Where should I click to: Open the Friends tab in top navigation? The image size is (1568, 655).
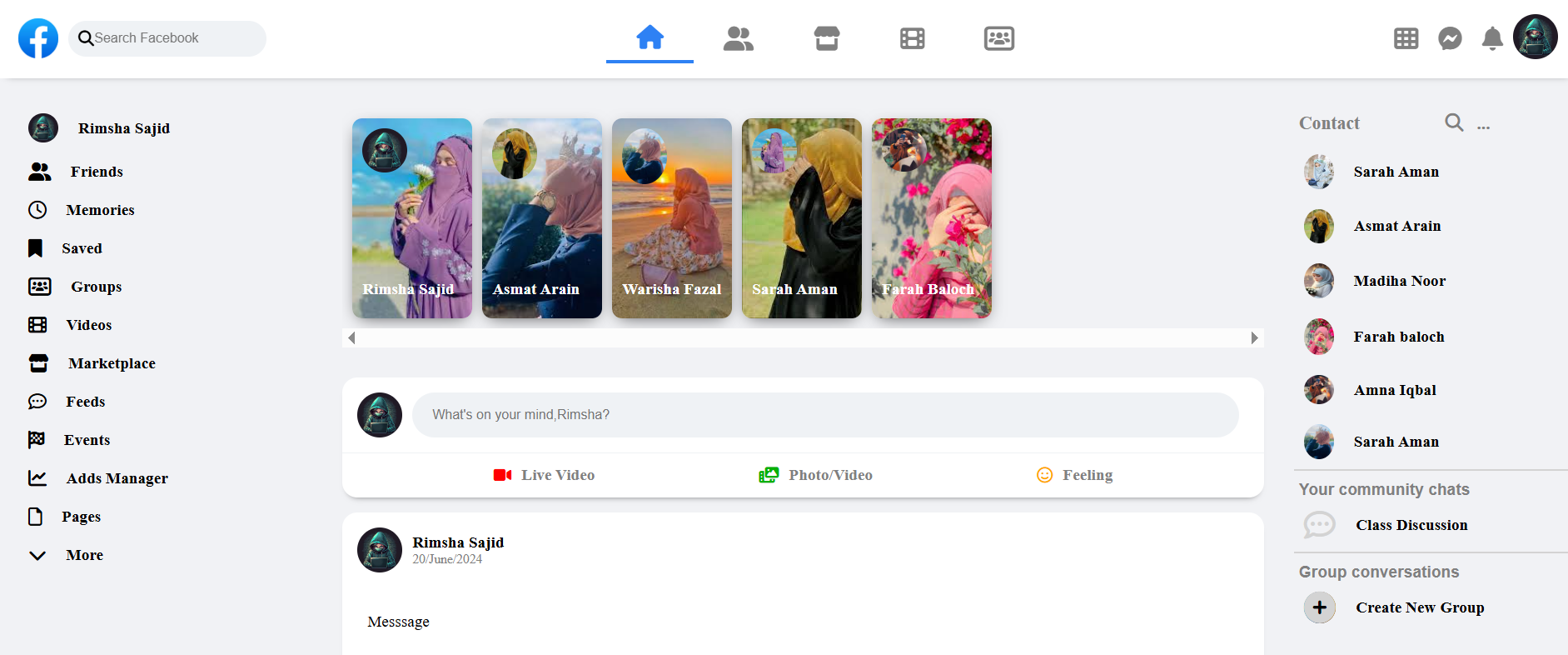pos(739,38)
